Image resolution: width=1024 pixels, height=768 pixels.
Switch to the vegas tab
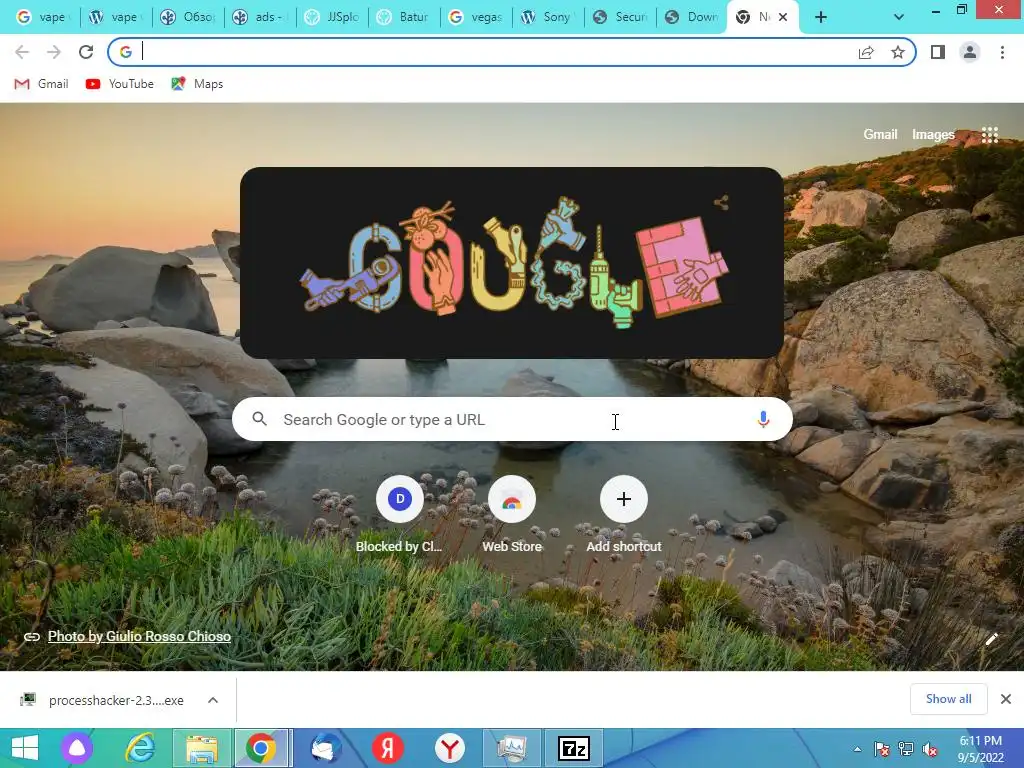pos(477,18)
